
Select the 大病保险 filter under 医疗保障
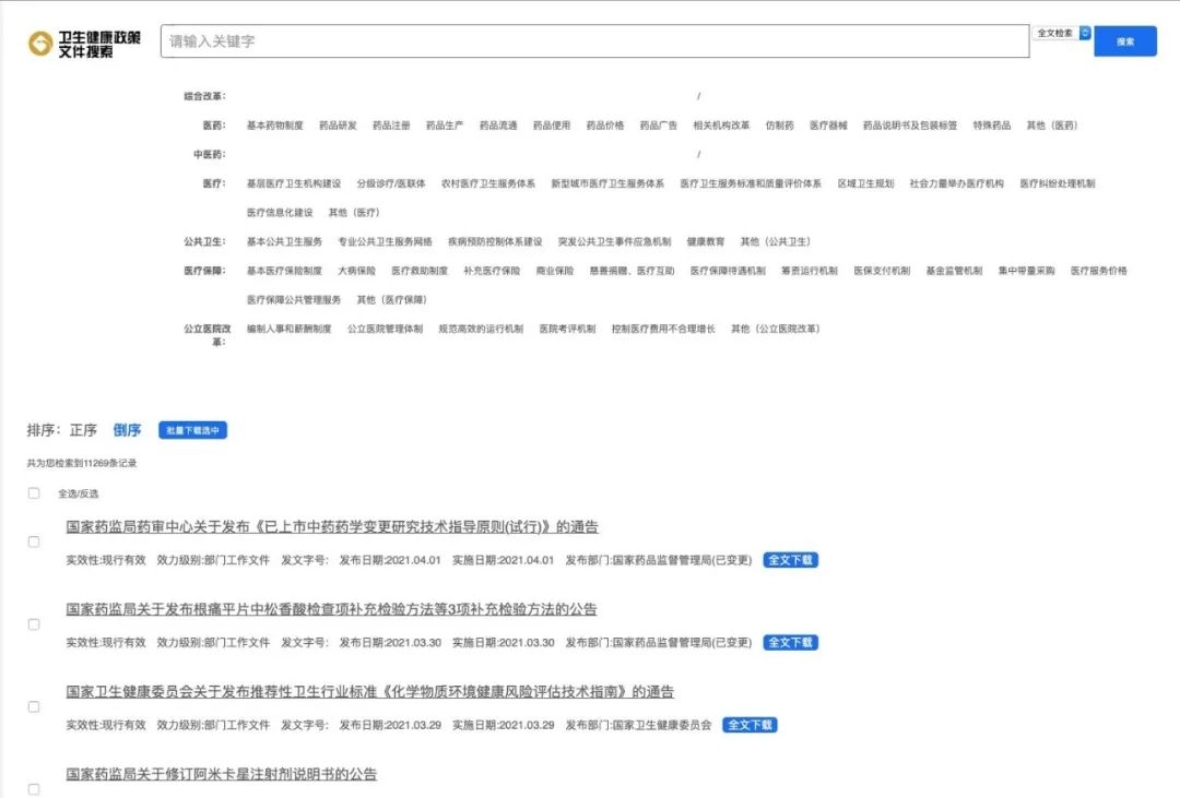(356, 271)
